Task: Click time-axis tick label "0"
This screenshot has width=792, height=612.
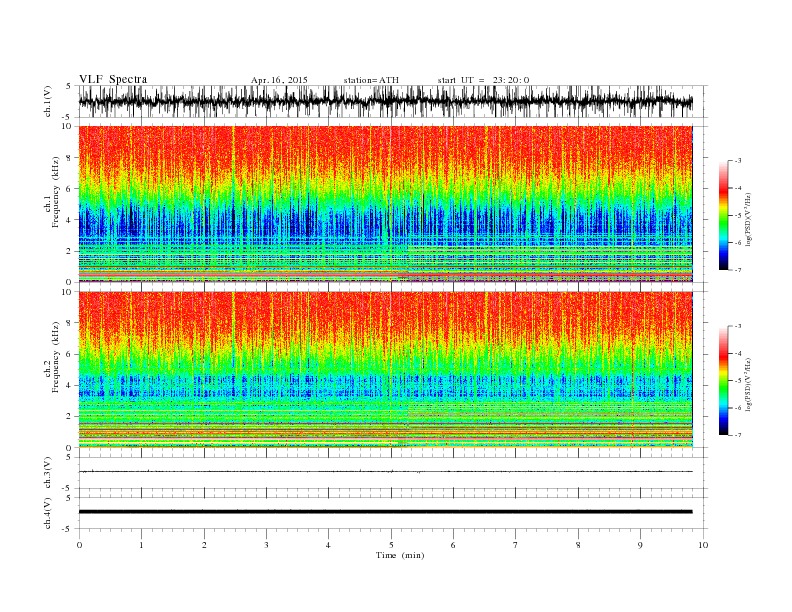Action: pos(79,545)
